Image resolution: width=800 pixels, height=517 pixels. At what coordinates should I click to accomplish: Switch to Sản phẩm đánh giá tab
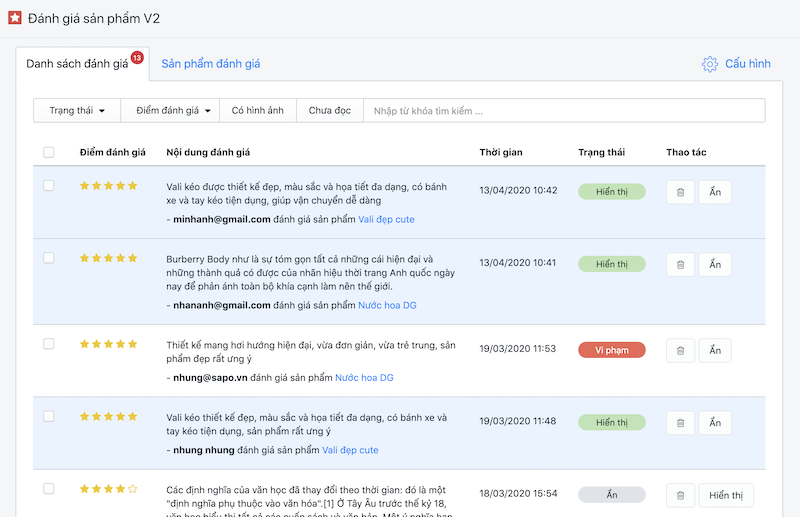[210, 64]
